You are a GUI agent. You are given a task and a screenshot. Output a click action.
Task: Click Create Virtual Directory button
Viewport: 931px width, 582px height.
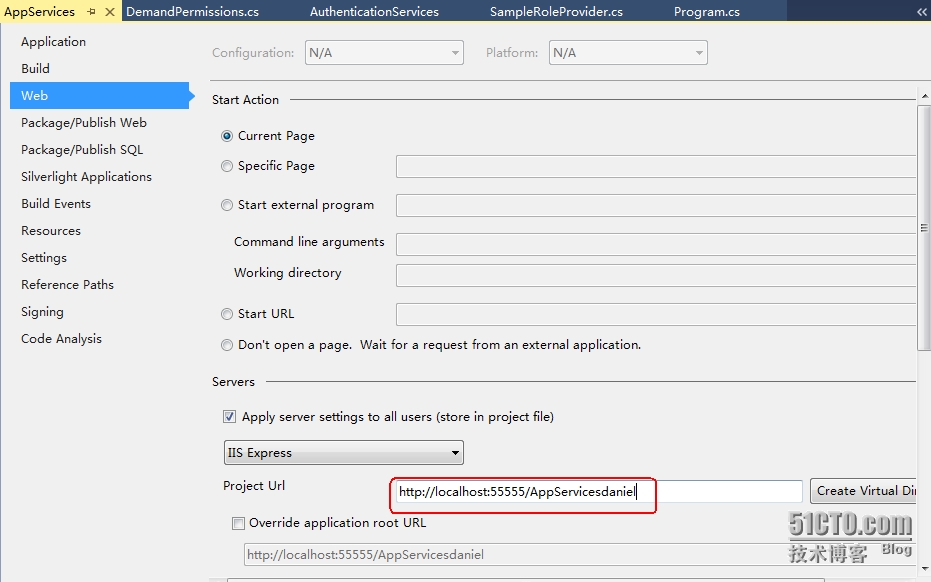(863, 491)
